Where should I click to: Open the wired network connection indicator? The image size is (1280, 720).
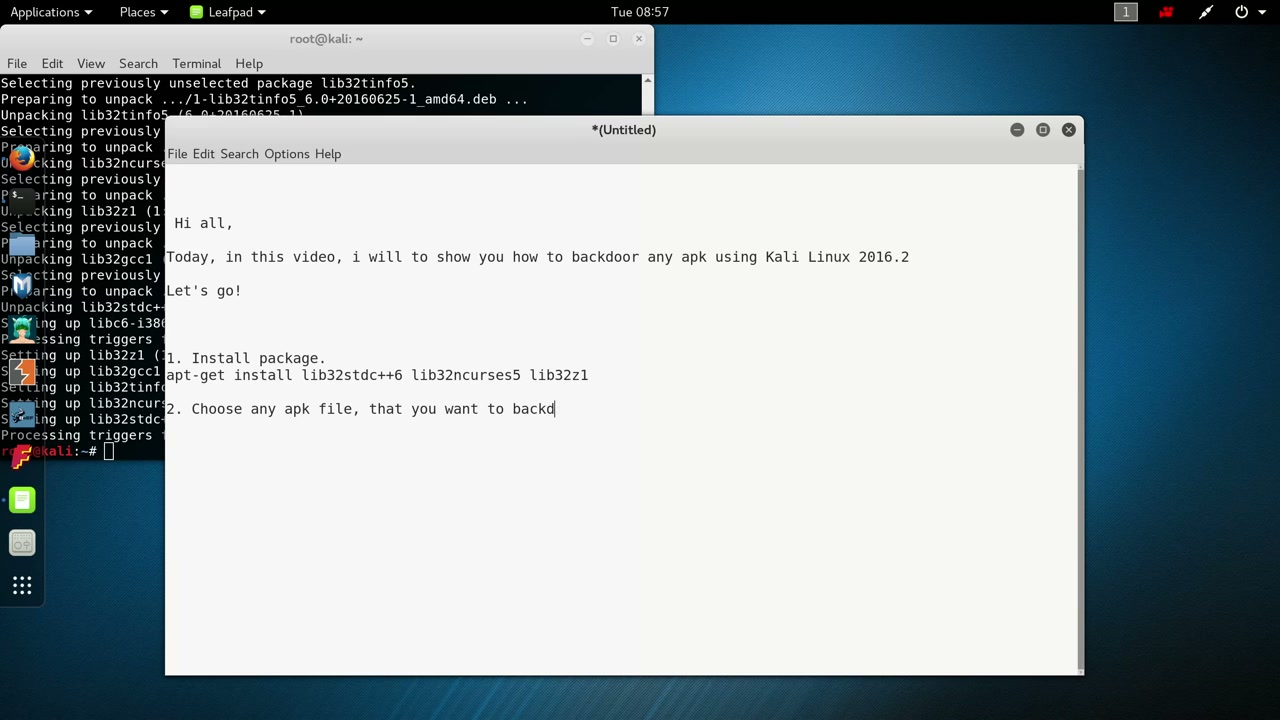pyautogui.click(x=1206, y=12)
